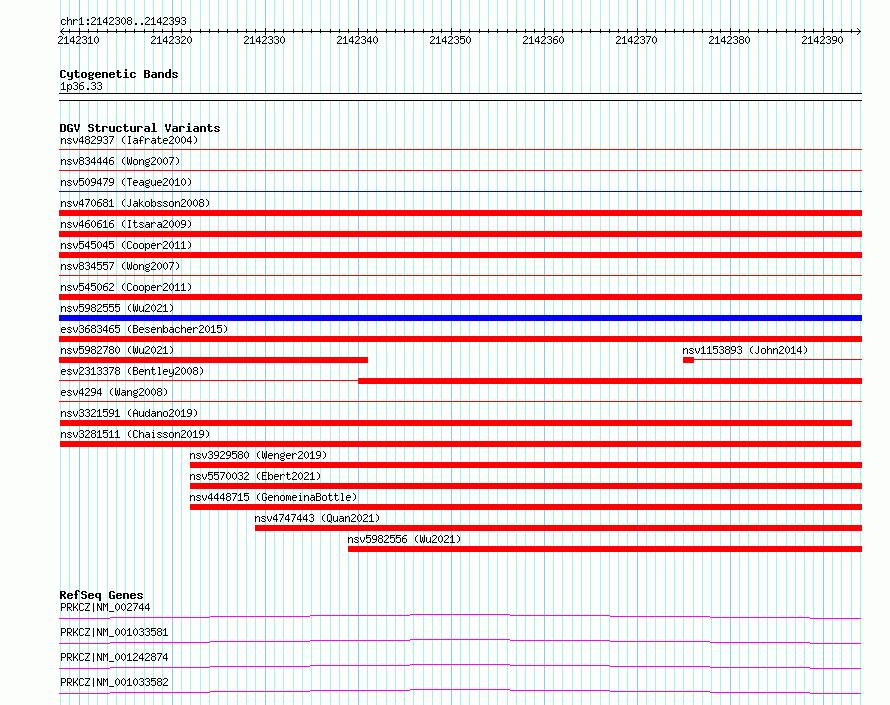Select the 1p36.33 cytogenetic band label
Screen dimensions: 890x705
[x=81, y=86]
